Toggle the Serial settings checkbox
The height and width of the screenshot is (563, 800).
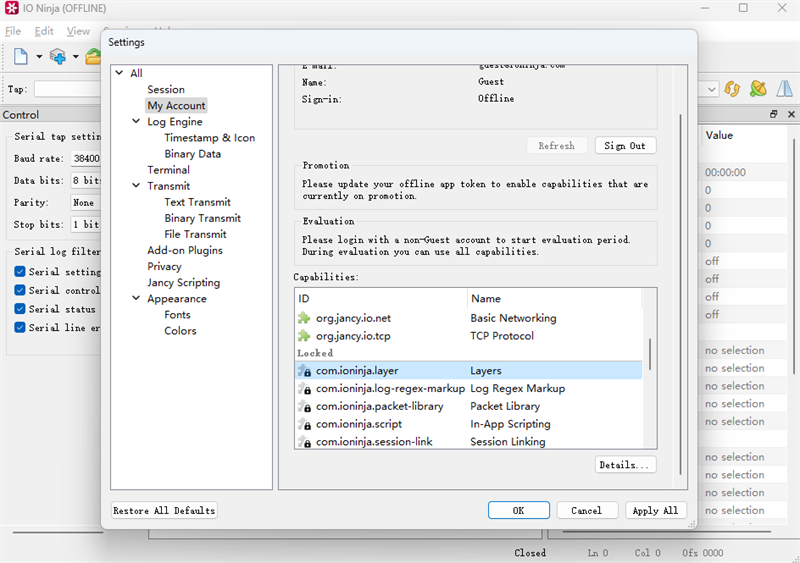(x=20, y=272)
